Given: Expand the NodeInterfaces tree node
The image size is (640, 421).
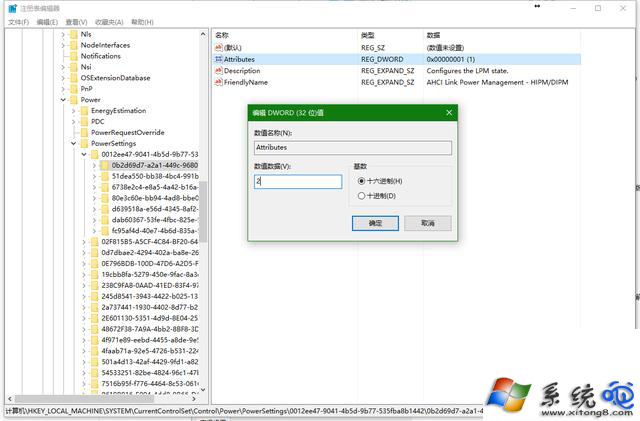Looking at the screenshot, I should click(63, 45).
